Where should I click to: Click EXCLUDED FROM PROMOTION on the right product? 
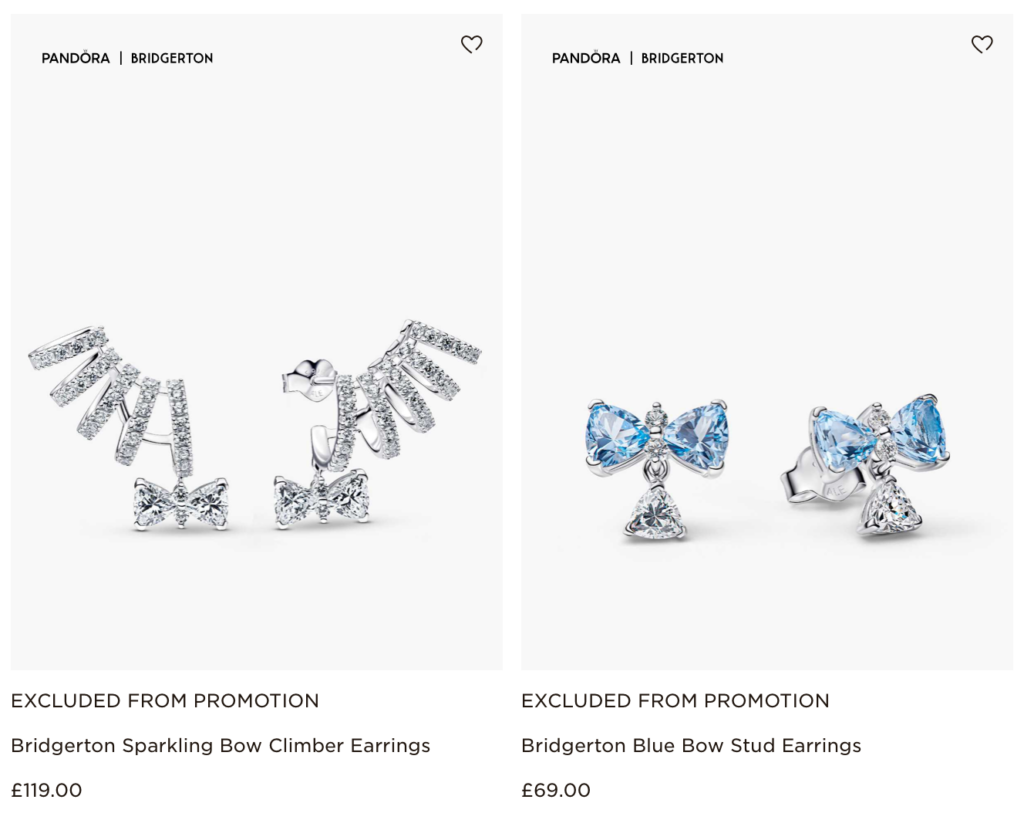click(x=676, y=701)
